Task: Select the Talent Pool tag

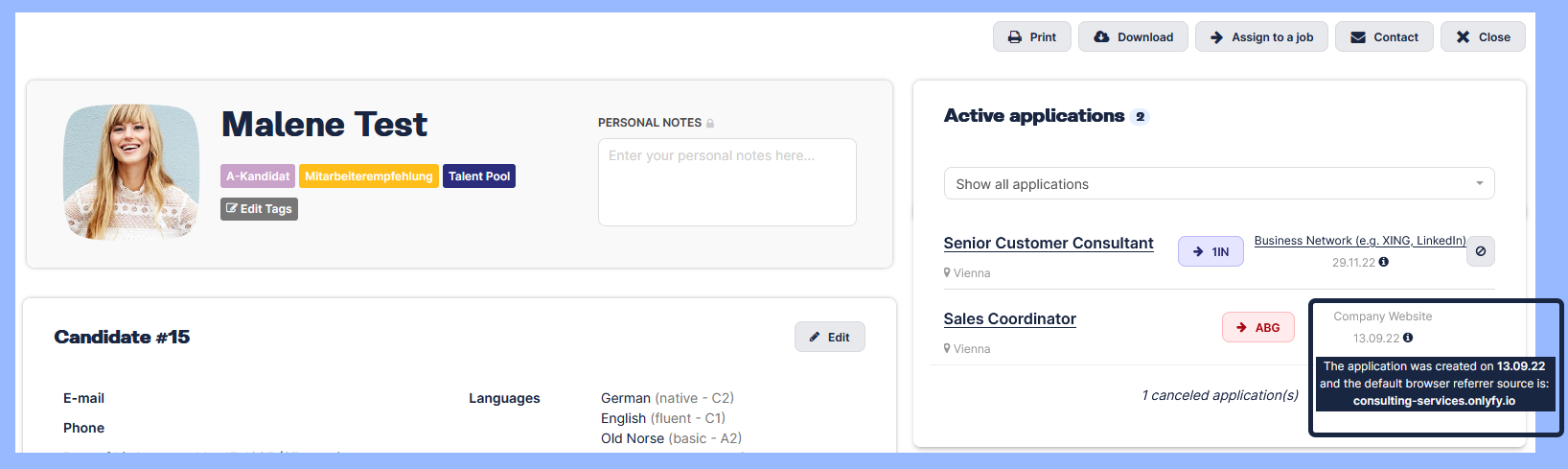Action: coord(479,176)
